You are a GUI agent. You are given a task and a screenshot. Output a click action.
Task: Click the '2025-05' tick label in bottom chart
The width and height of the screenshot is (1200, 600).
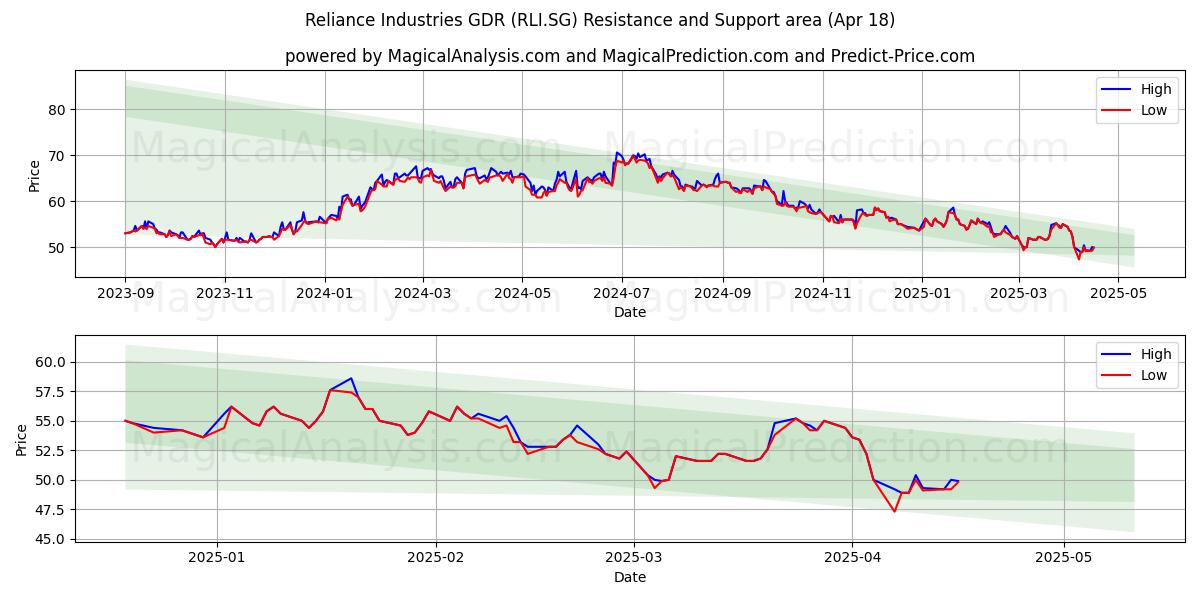(1065, 560)
